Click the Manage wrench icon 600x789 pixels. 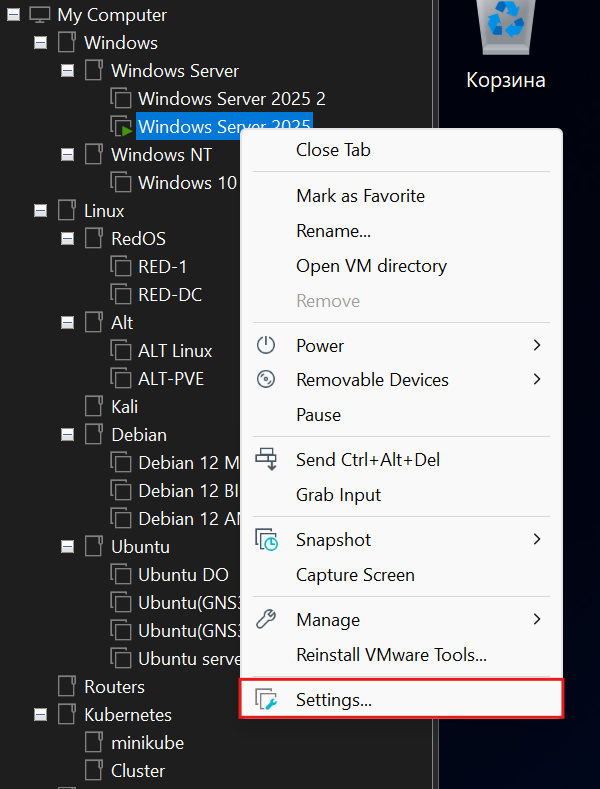pos(266,620)
